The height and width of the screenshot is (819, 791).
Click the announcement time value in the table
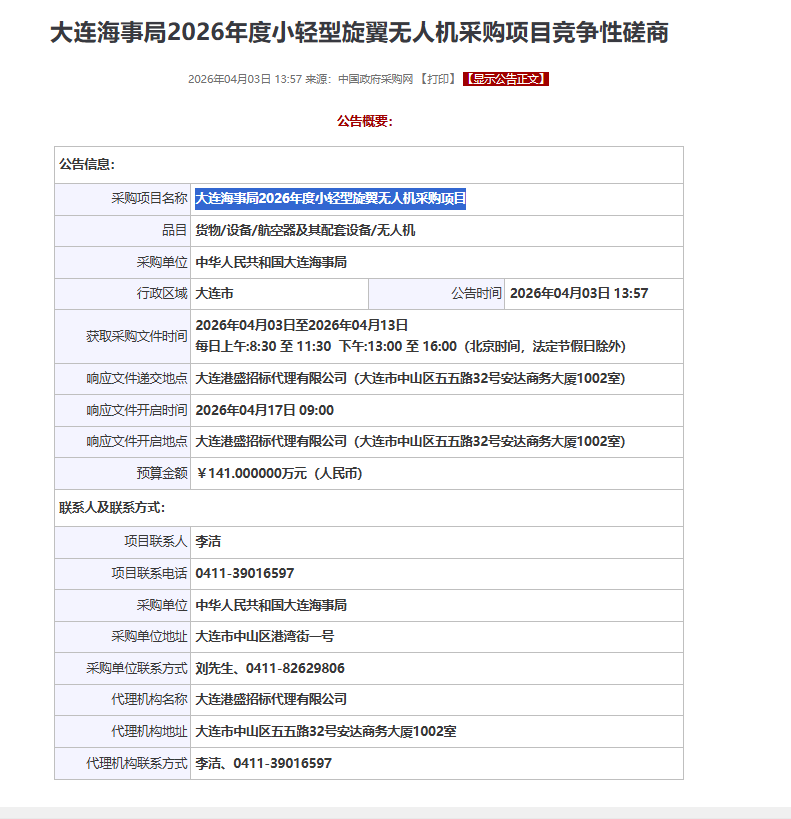pyautogui.click(x=579, y=294)
